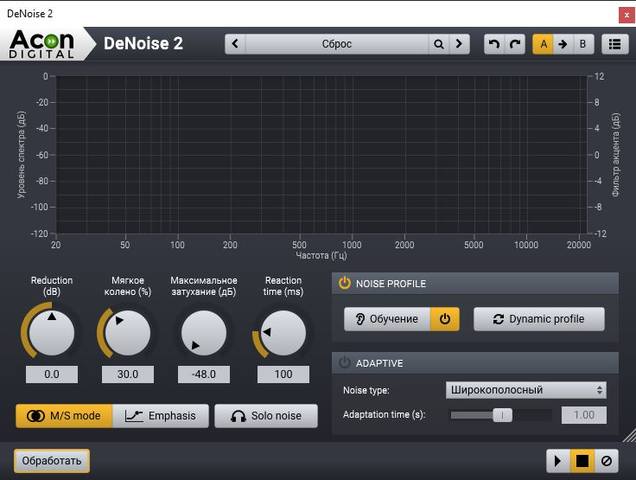Edit the Reaction time value 100

tap(283, 375)
